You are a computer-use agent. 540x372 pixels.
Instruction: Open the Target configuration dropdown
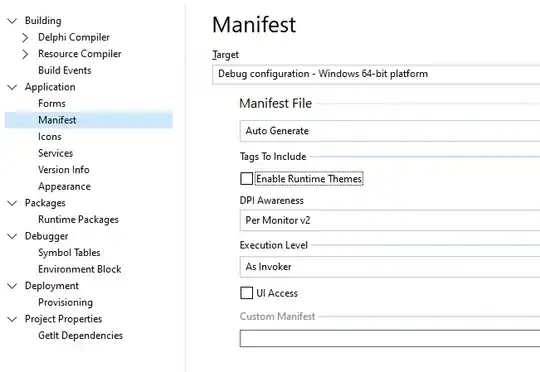point(376,74)
